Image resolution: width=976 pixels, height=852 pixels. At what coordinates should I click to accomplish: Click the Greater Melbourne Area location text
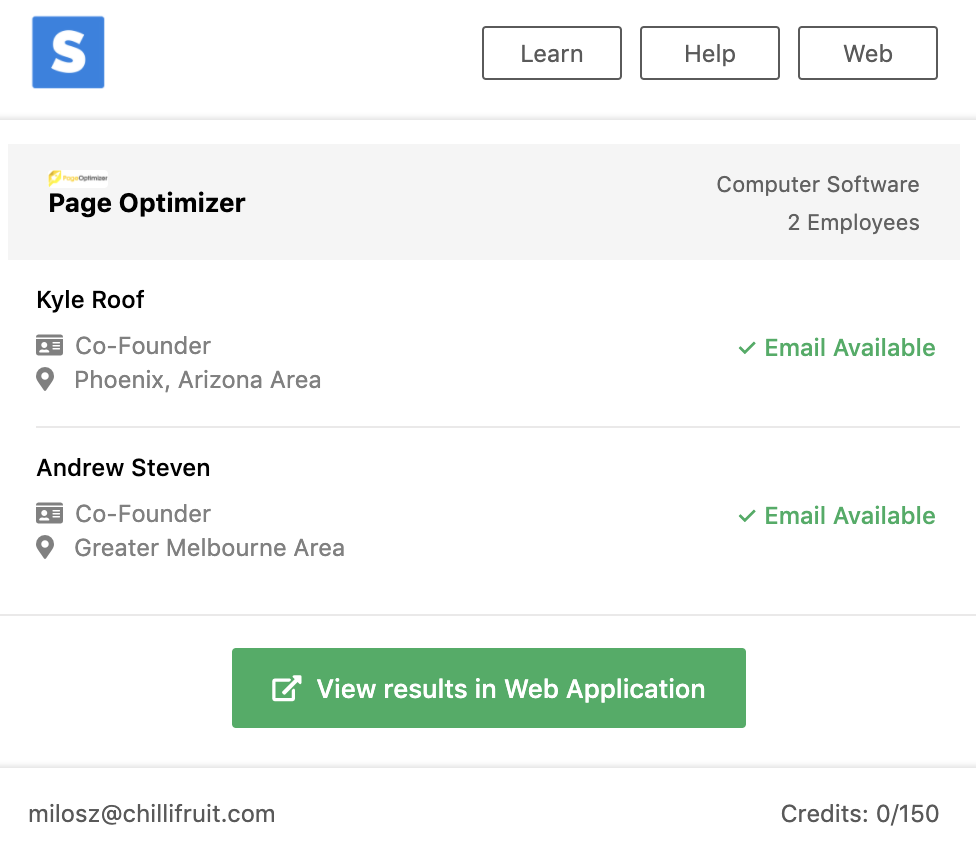209,548
